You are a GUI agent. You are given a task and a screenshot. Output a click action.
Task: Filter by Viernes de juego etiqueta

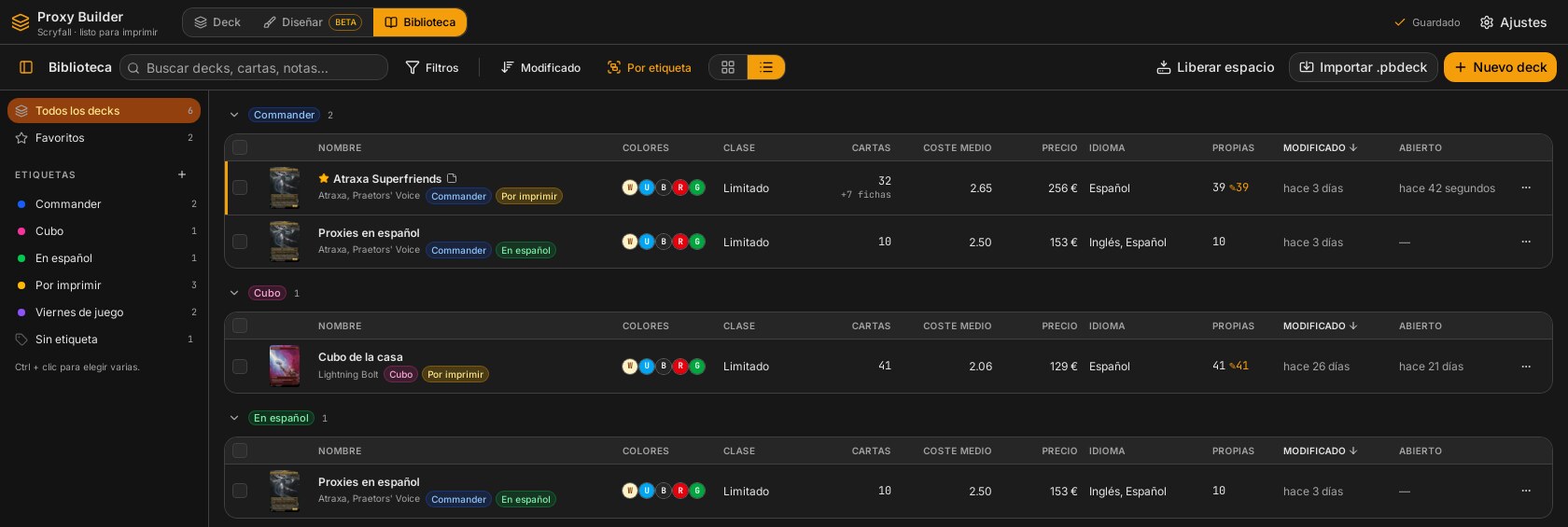[x=104, y=312]
